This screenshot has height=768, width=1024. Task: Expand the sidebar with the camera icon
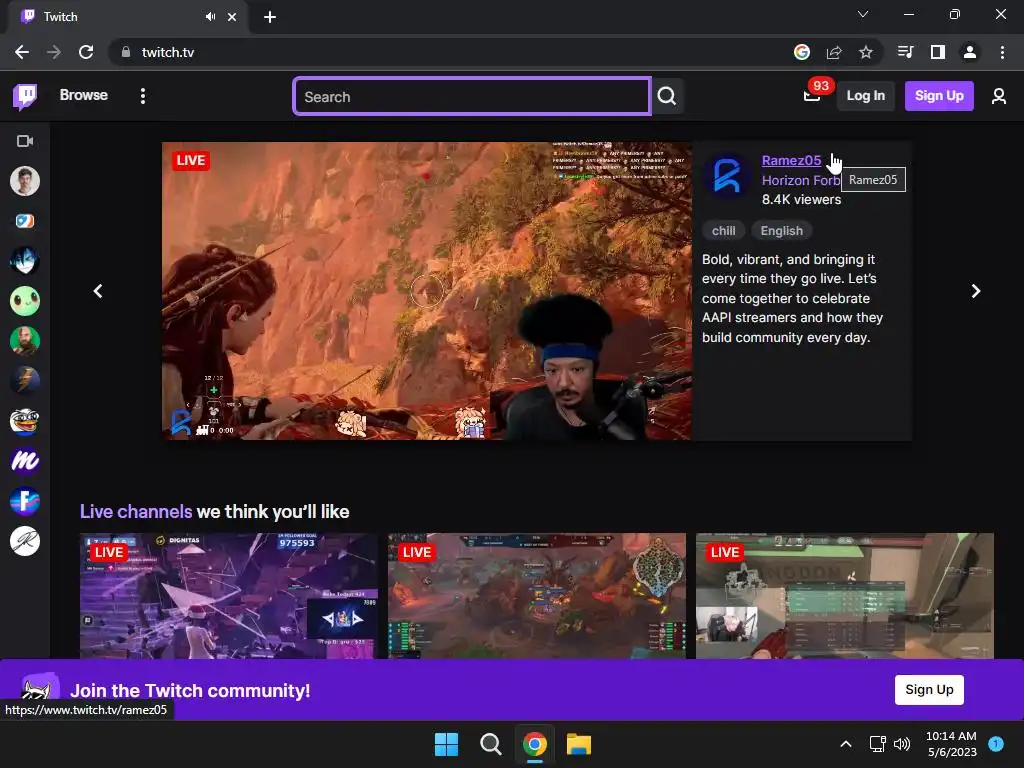(25, 141)
